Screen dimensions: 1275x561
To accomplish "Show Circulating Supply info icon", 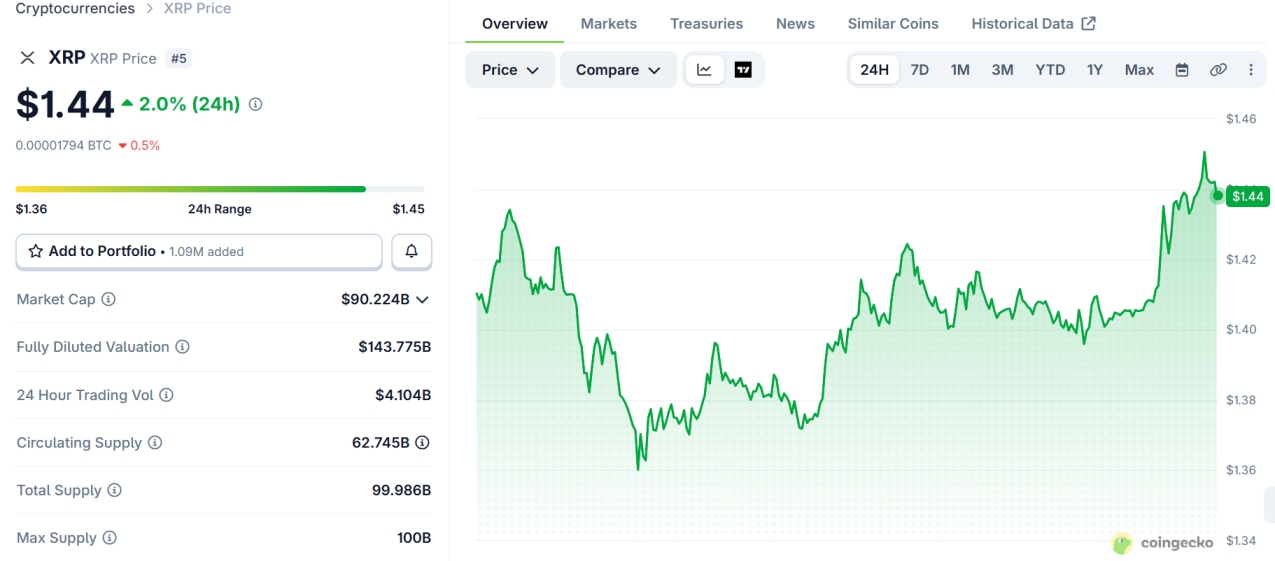I will [155, 442].
